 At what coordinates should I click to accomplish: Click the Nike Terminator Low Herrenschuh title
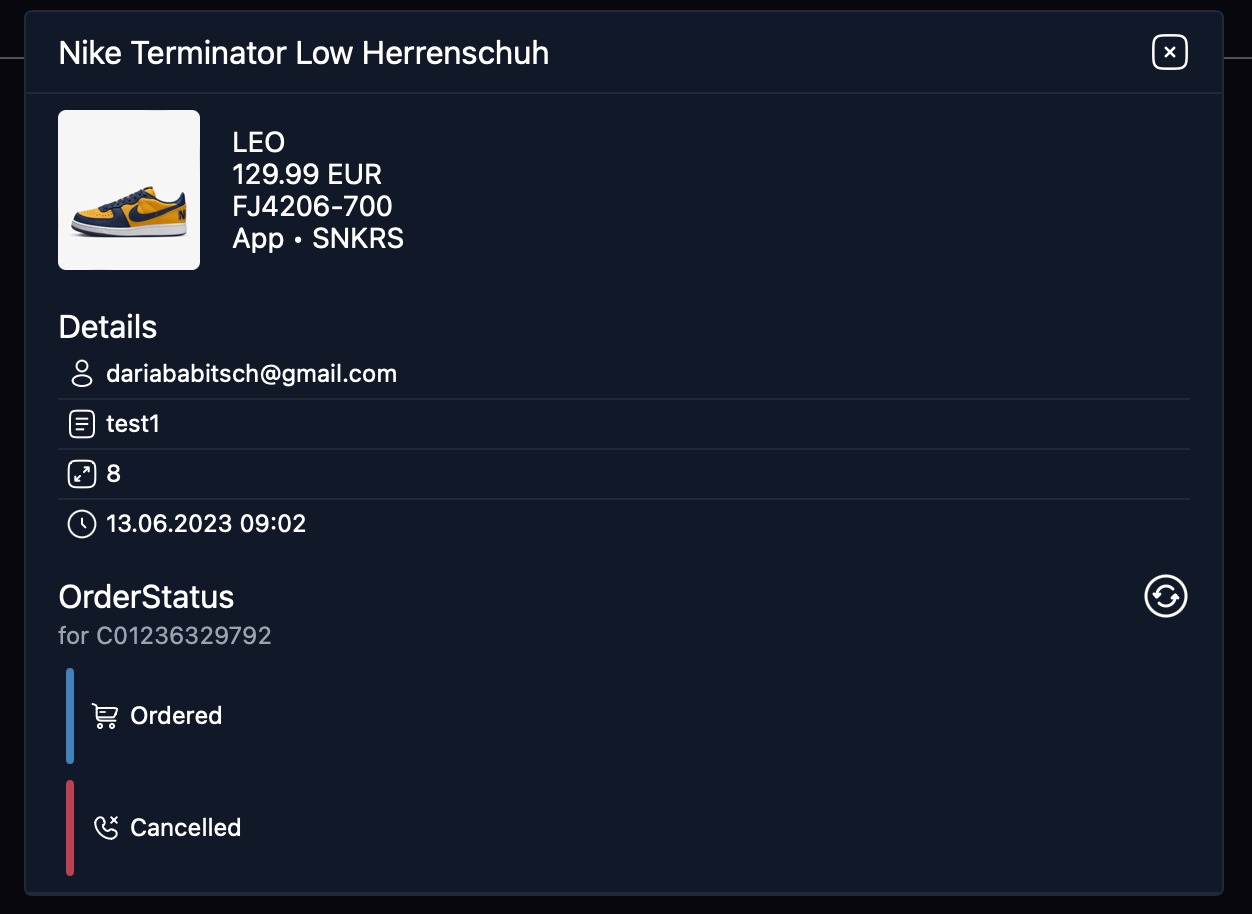pyautogui.click(x=304, y=53)
